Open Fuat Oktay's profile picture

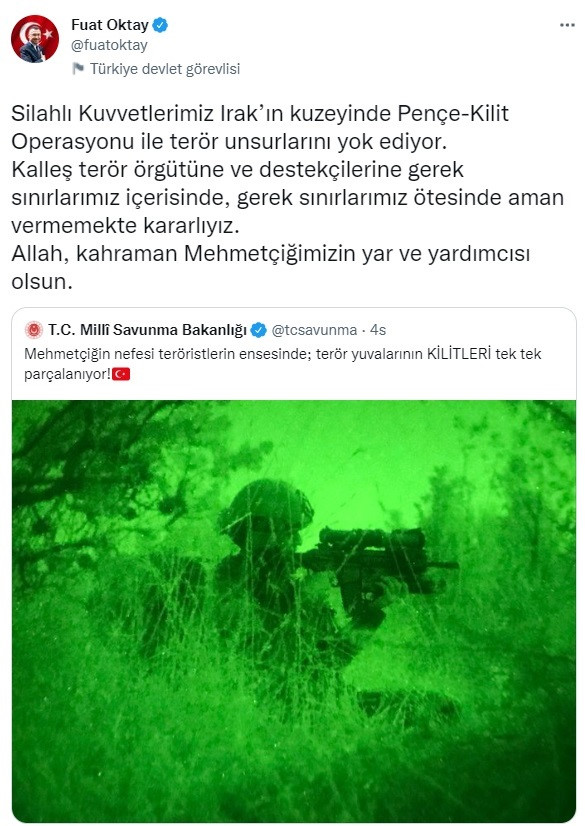pyautogui.click(x=35, y=39)
